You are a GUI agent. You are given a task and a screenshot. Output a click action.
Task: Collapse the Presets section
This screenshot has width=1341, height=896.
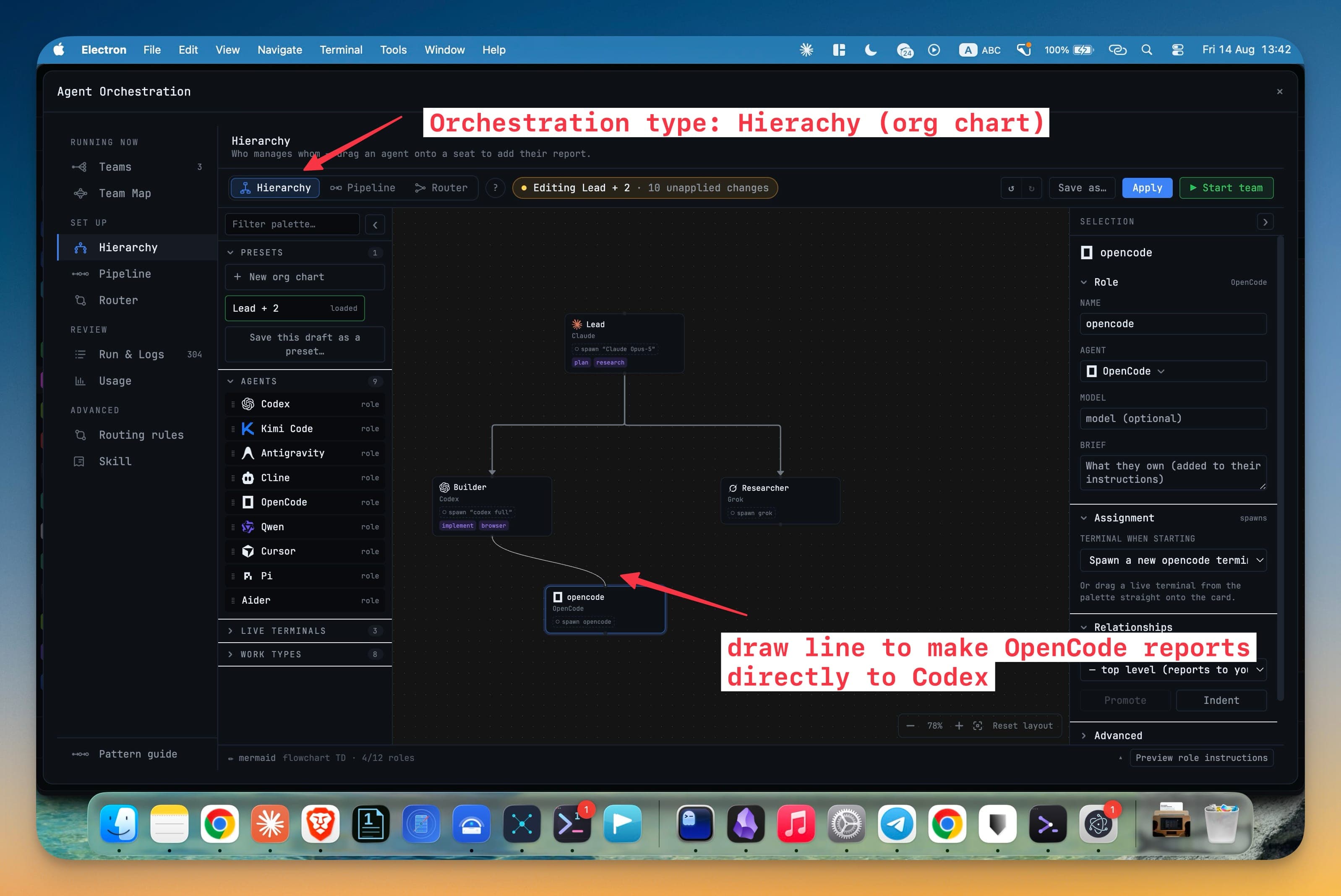pos(230,253)
